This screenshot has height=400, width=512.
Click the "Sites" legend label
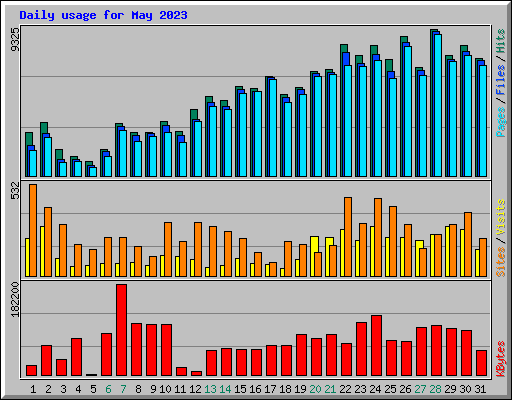[x=501, y=262]
